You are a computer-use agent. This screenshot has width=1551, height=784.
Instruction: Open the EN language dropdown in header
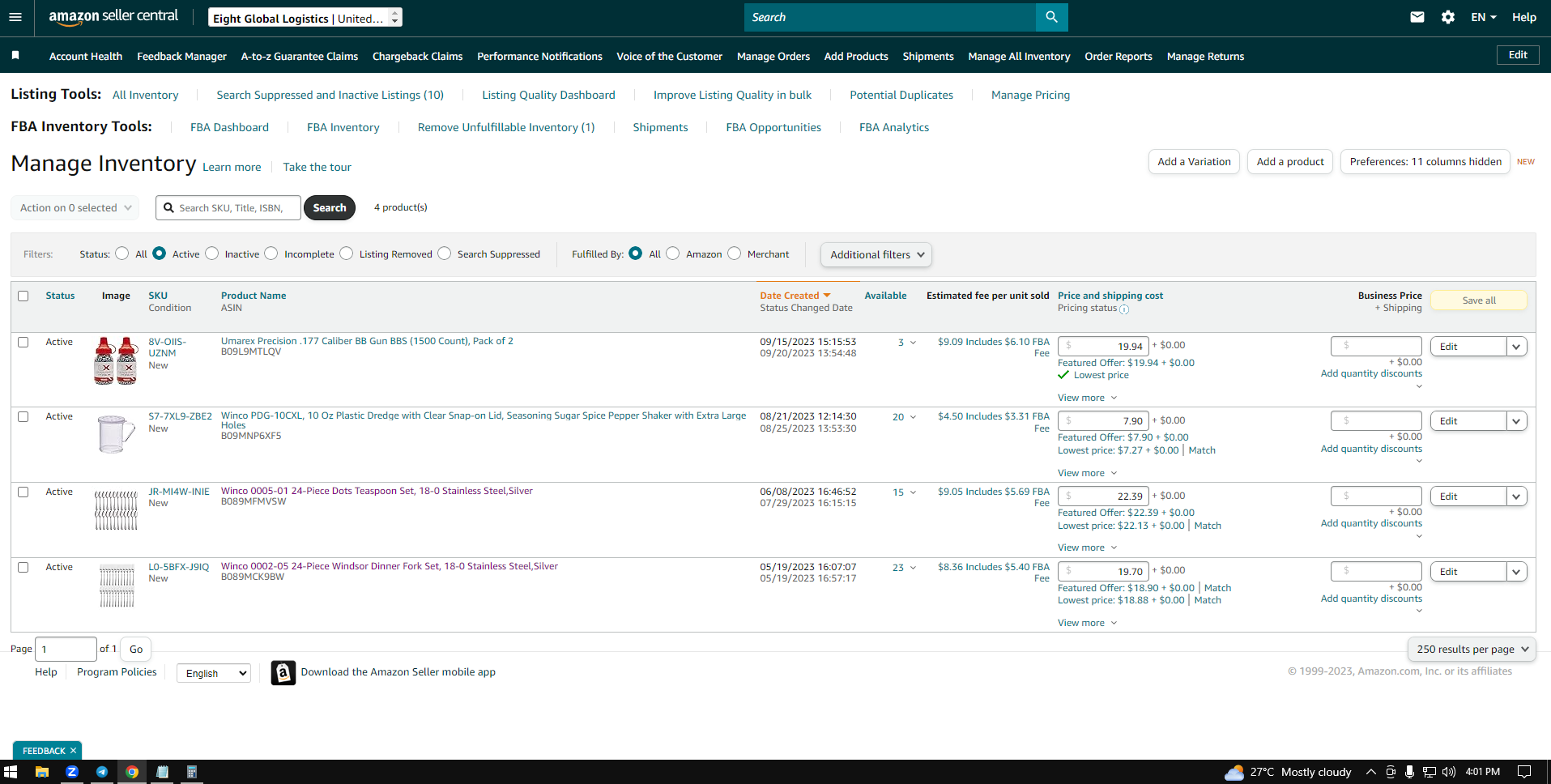[1484, 17]
